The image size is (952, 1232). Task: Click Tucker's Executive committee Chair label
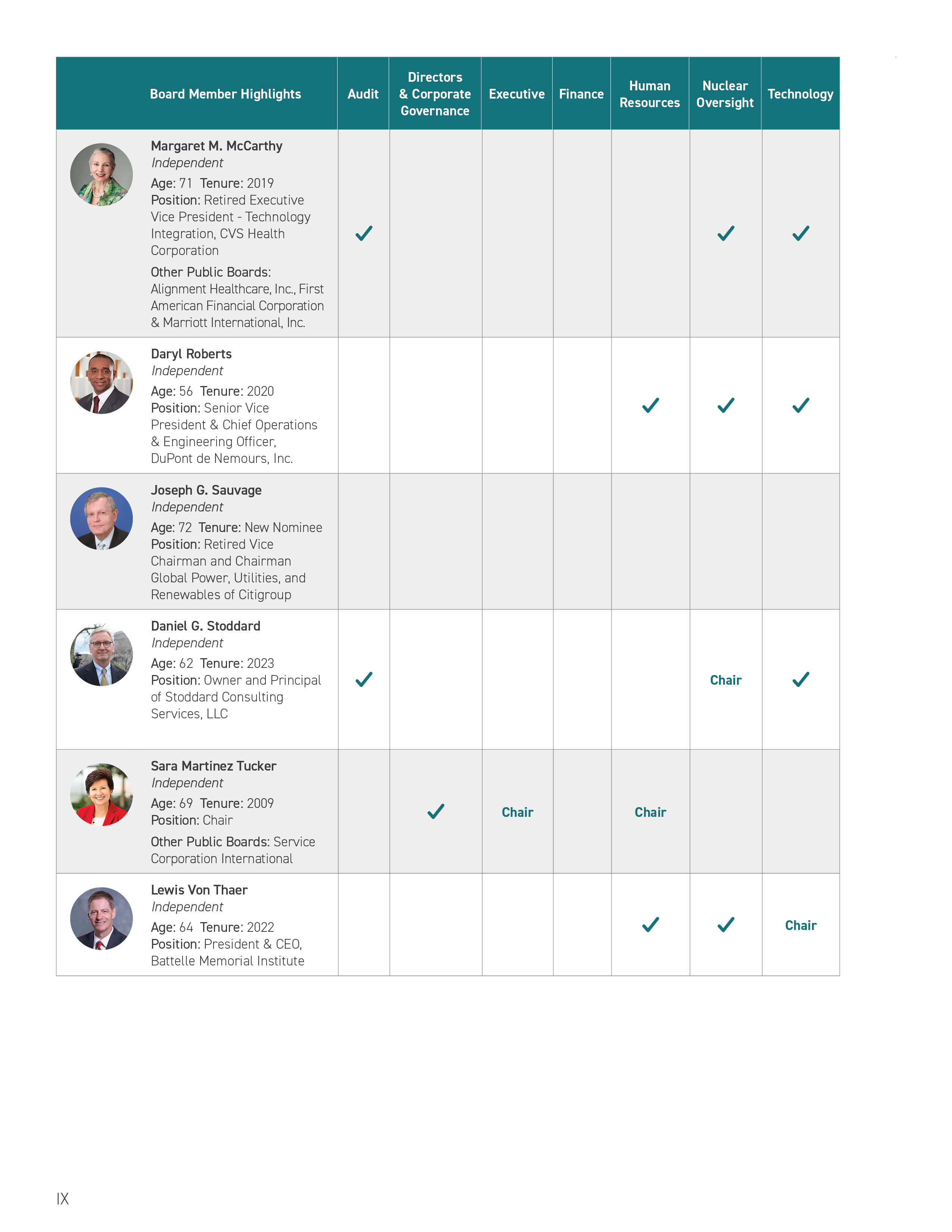517,812
